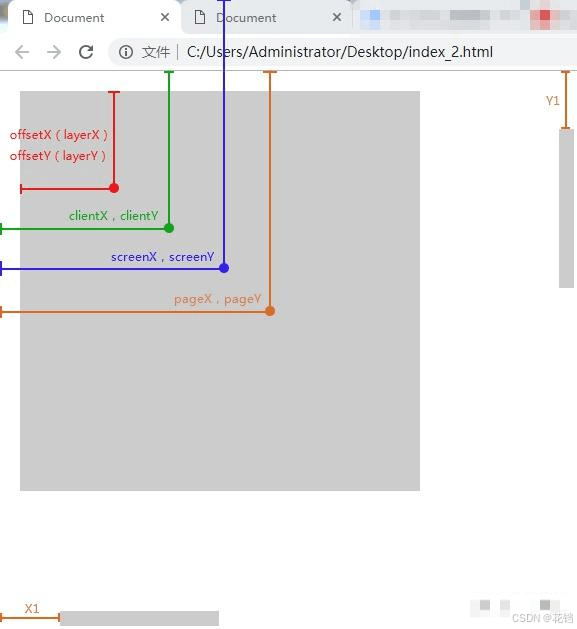577x629 pixels.
Task: Click the 'offsetY ( layerY )' label
Action: (x=58, y=156)
